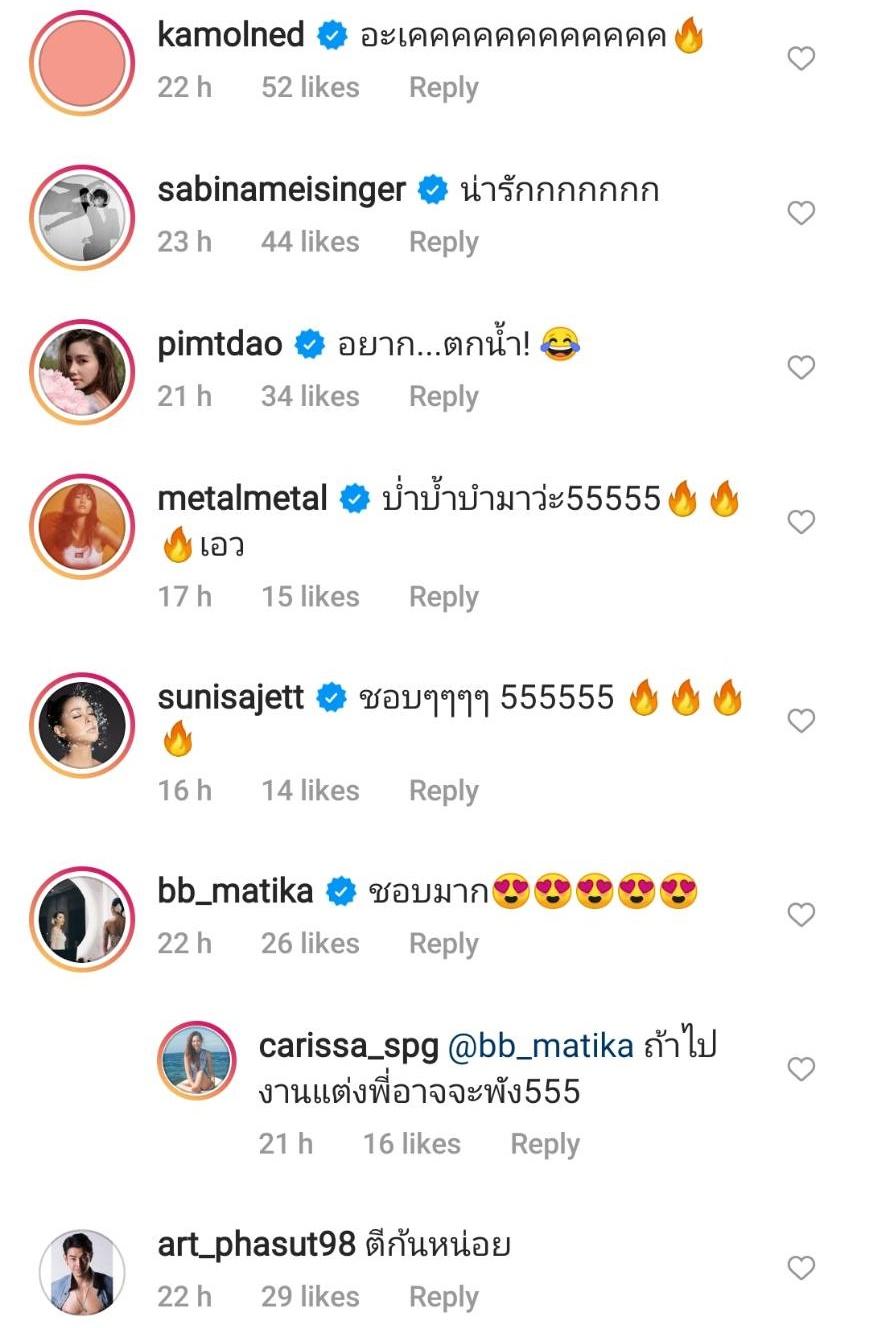This screenshot has height=1328, width=869.
Task: Heart the metalmetal comment
Action: (x=801, y=523)
